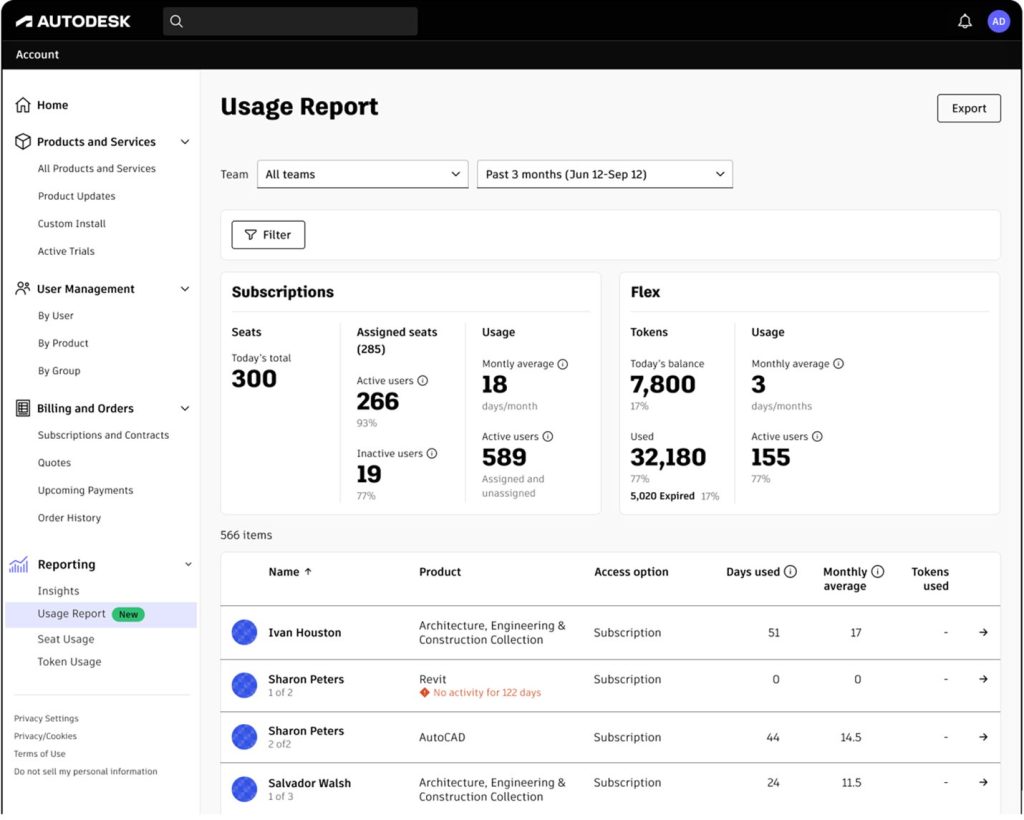Screen dimensions: 1024x820
Task: Click the Export button
Action: (x=968, y=108)
